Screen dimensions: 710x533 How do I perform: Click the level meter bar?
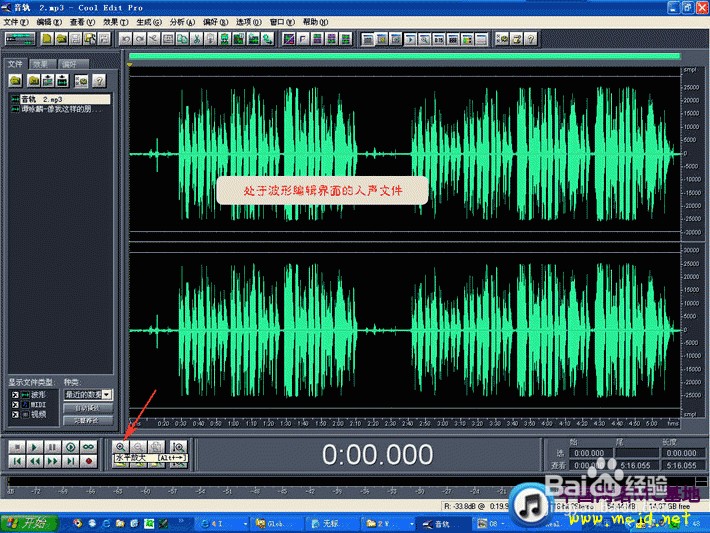(x=351, y=481)
